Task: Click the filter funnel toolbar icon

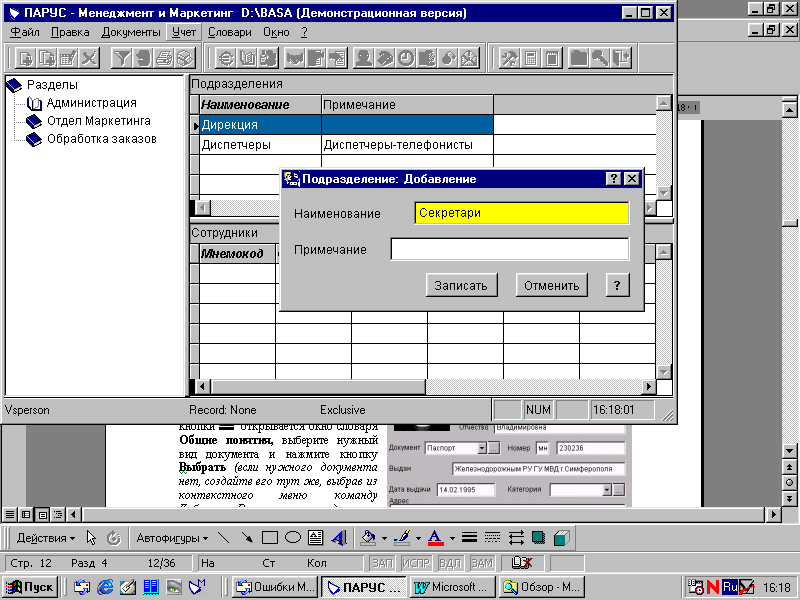Action: pyautogui.click(x=121, y=58)
